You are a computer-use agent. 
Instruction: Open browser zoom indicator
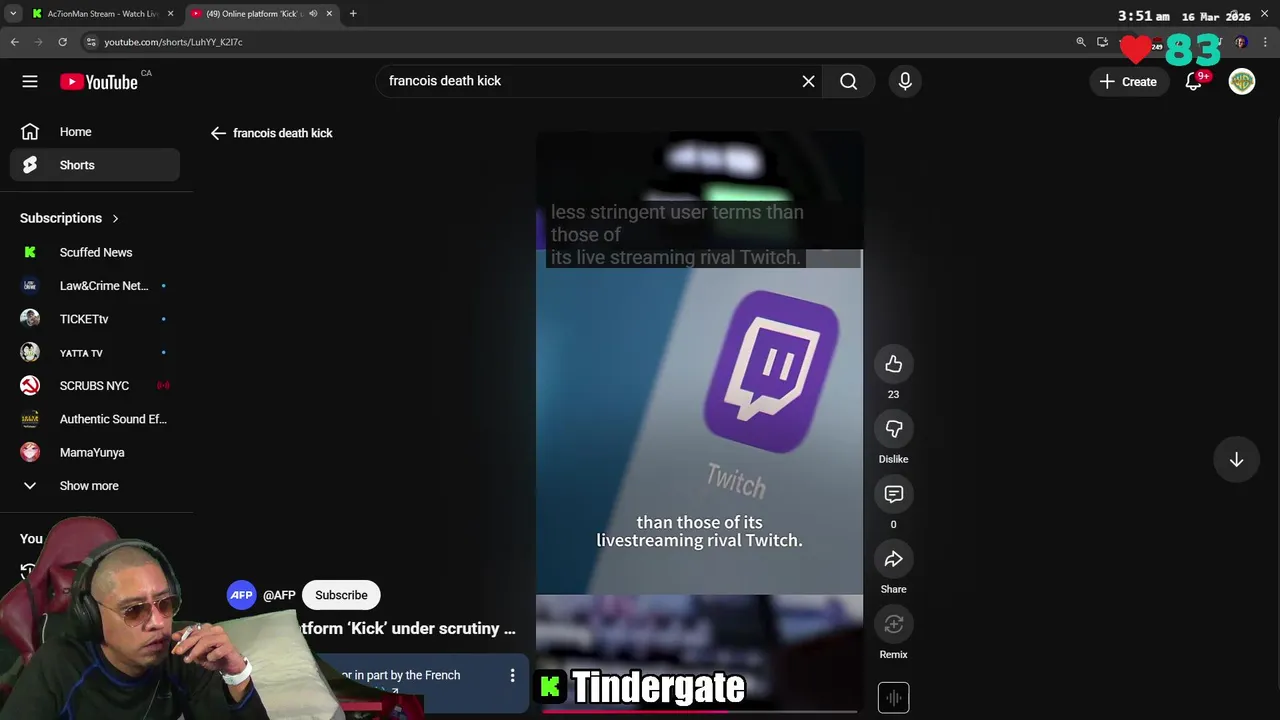click(1080, 42)
